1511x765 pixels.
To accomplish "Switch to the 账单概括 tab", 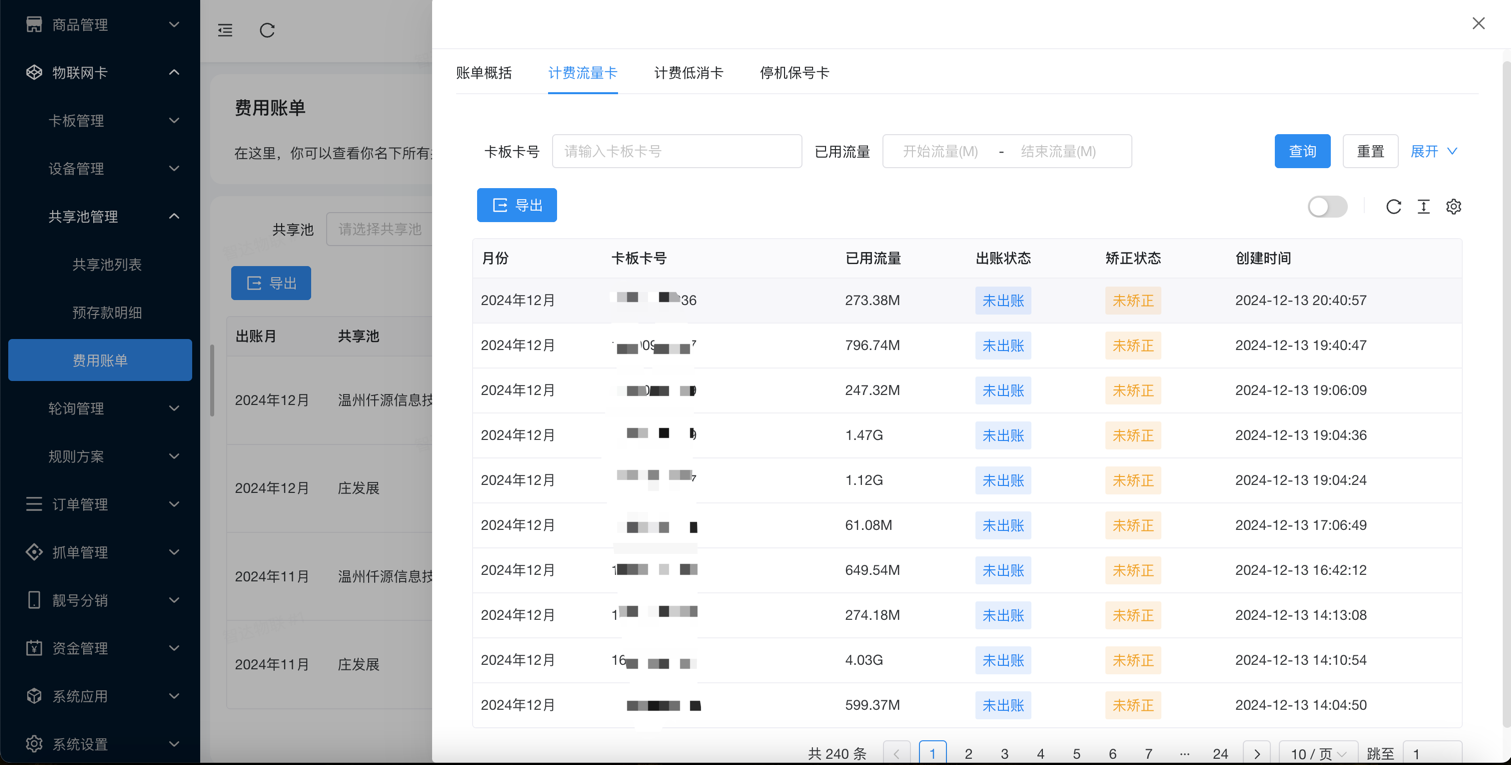I will pos(484,73).
